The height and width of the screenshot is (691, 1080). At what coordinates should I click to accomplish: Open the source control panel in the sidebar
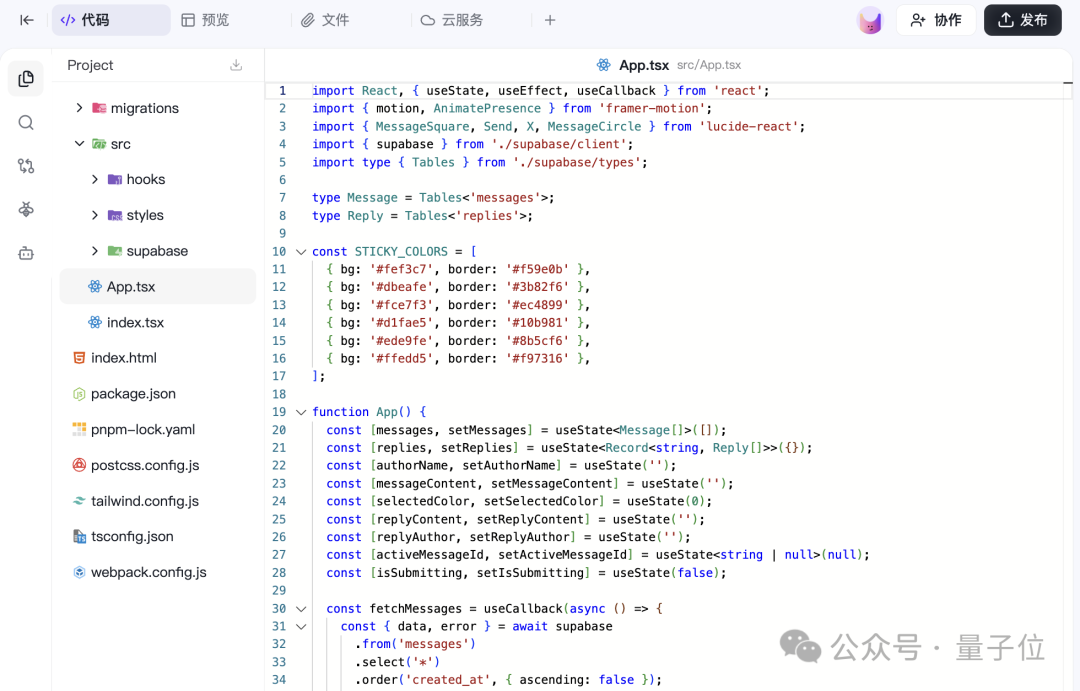tap(25, 166)
